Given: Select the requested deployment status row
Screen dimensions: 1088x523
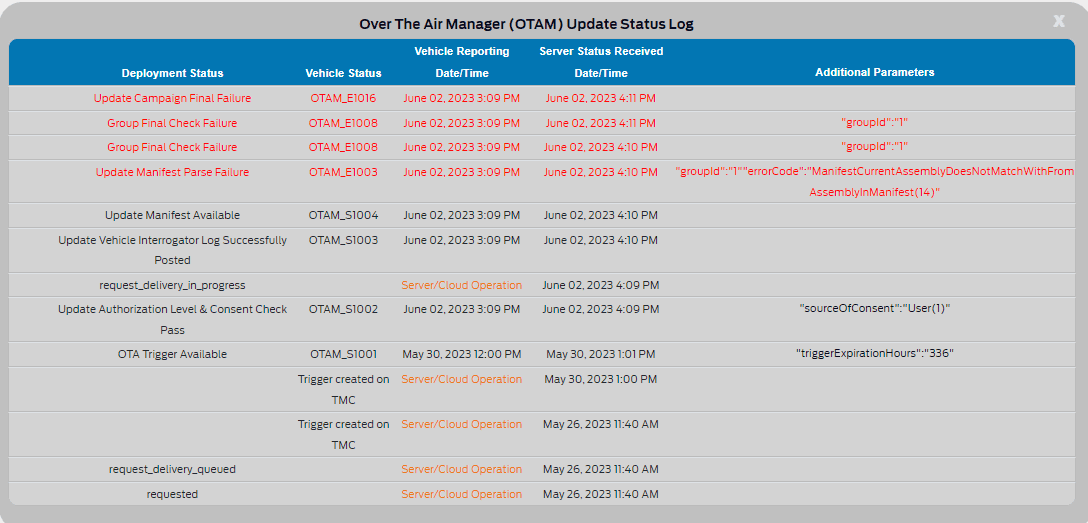Looking at the screenshot, I should tap(172, 494).
